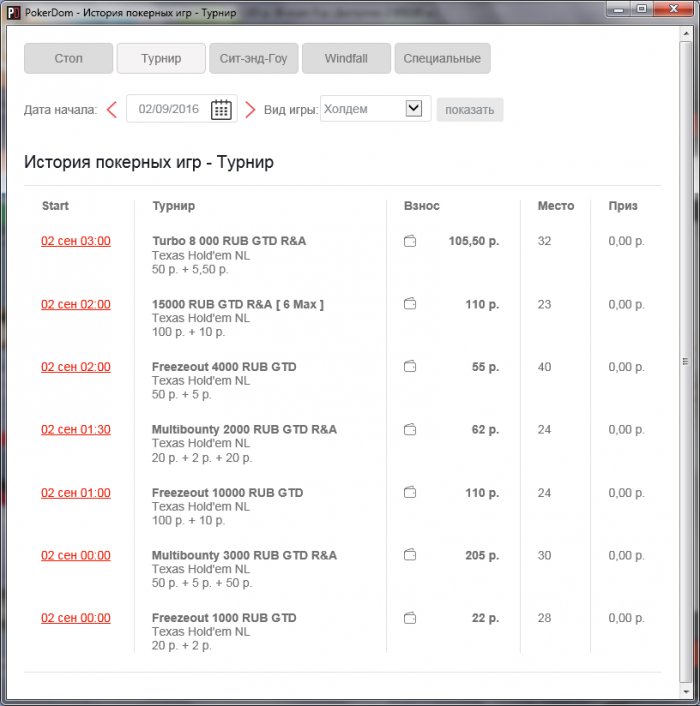Viewport: 700px width, 706px height.
Task: Open the calendar date picker icon
Action: [x=221, y=109]
